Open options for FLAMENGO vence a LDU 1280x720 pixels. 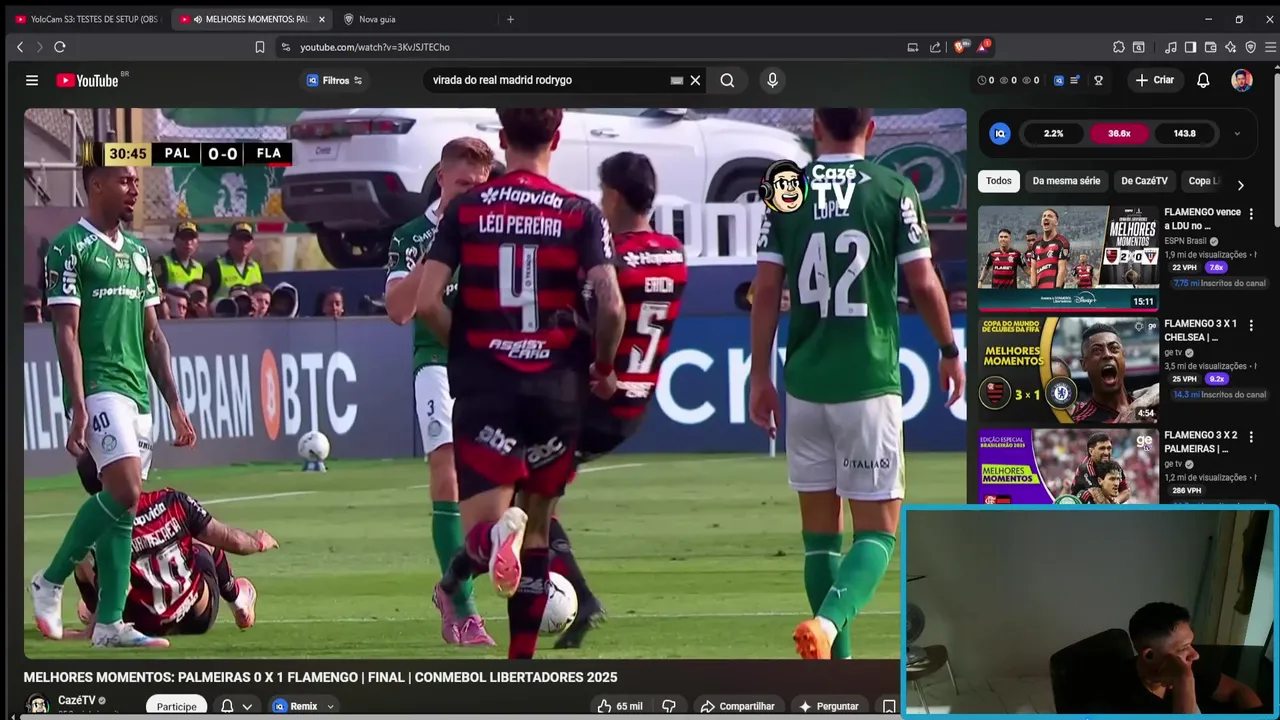click(x=1250, y=214)
